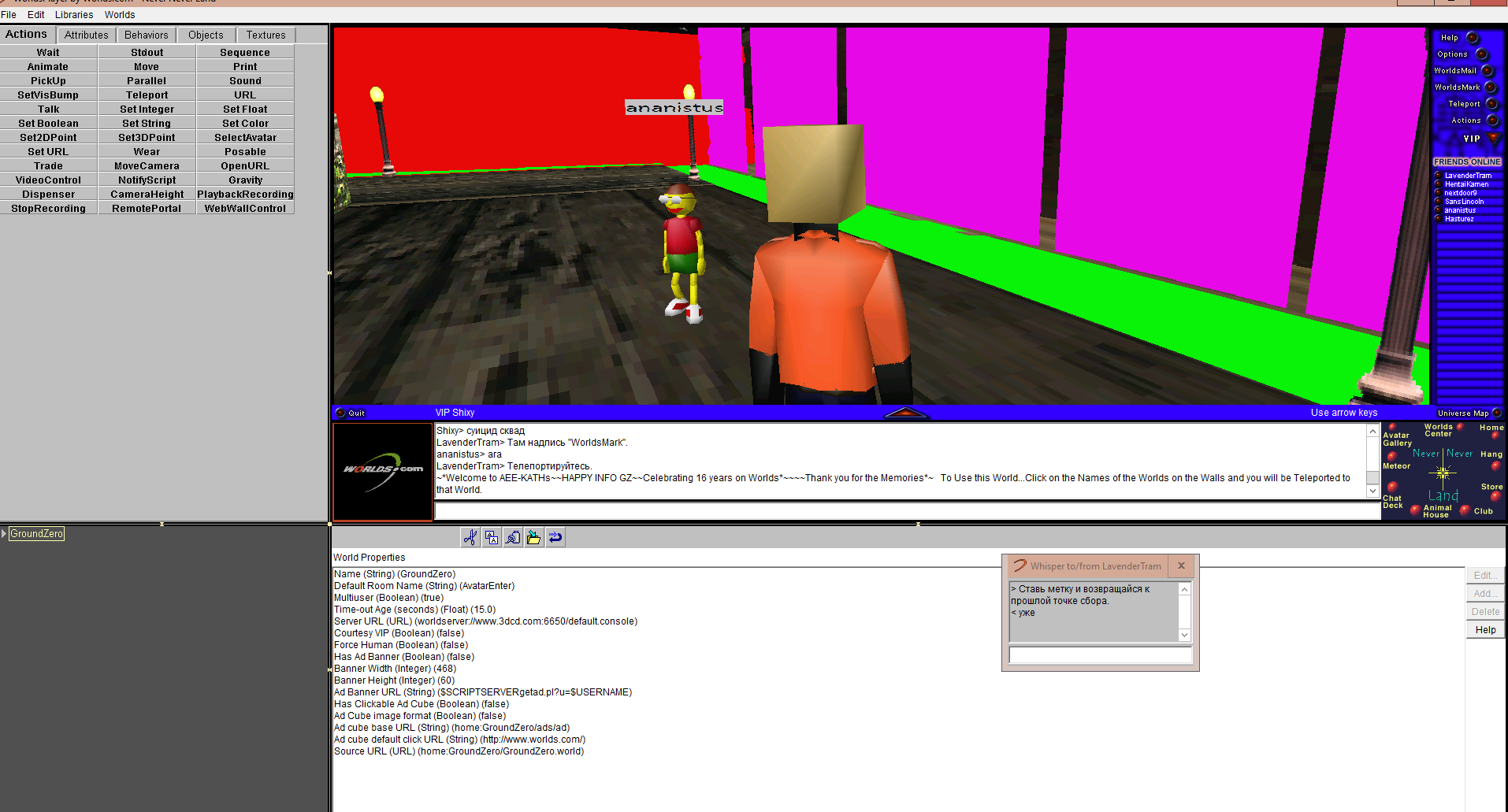Click the Paste glue bottle toolbar icon
Viewport: 1508px width, 812px height.
pyautogui.click(x=513, y=537)
